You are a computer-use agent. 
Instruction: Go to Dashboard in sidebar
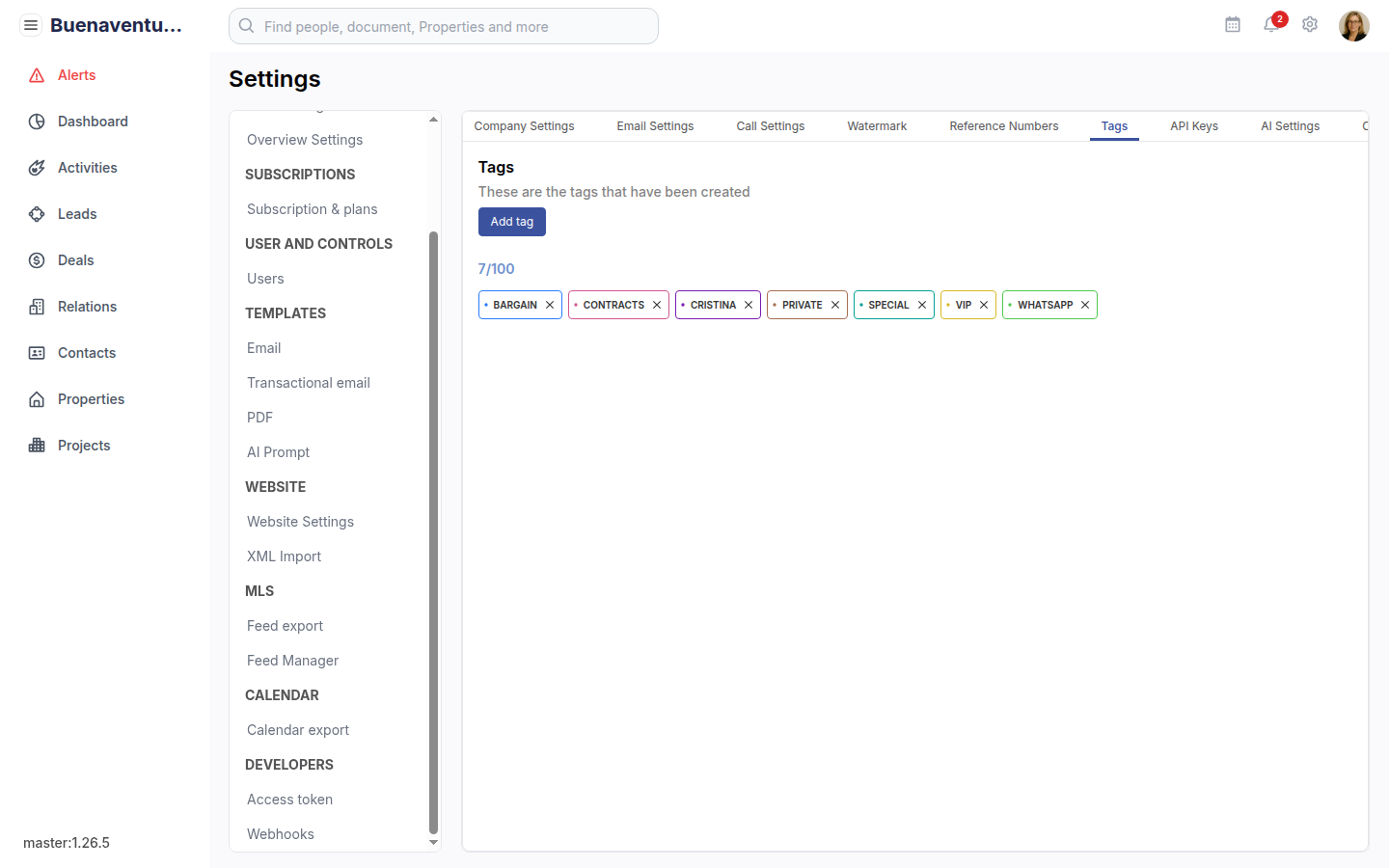(93, 122)
